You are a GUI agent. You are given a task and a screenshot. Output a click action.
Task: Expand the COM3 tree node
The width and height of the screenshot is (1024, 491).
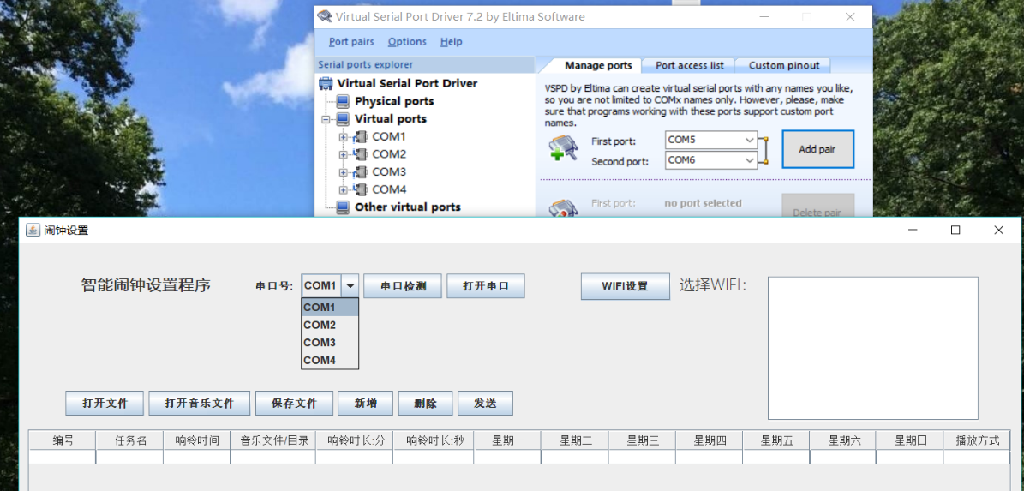[x=343, y=172]
